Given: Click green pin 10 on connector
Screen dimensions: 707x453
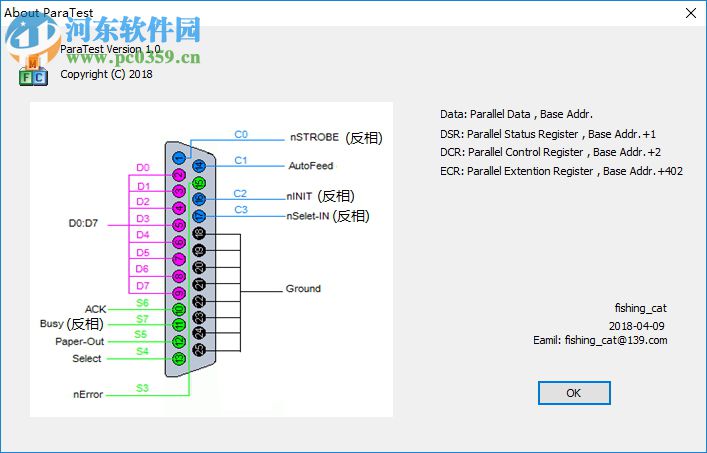Looking at the screenshot, I should [x=179, y=310].
